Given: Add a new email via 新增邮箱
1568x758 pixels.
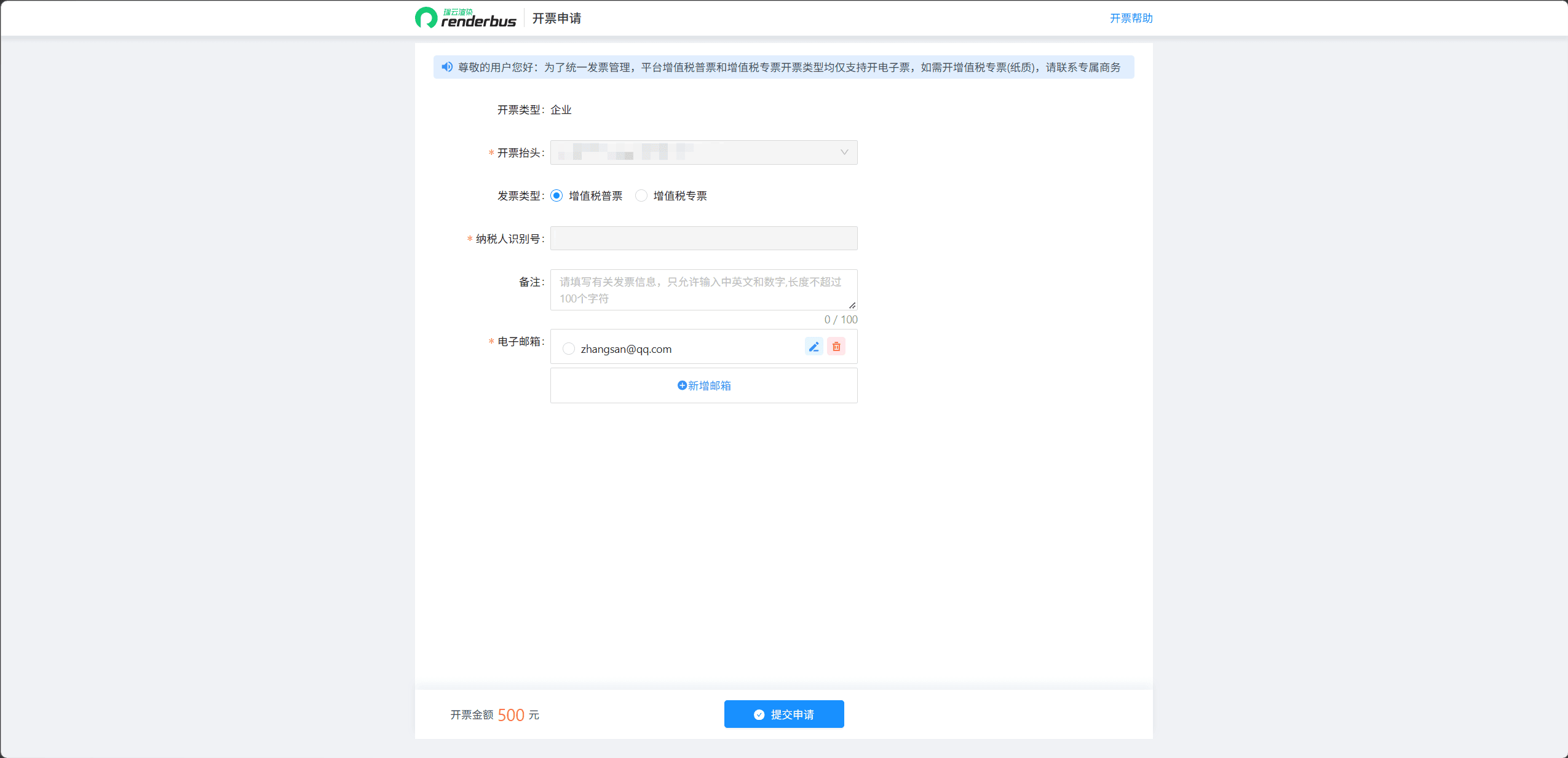Looking at the screenshot, I should point(704,385).
